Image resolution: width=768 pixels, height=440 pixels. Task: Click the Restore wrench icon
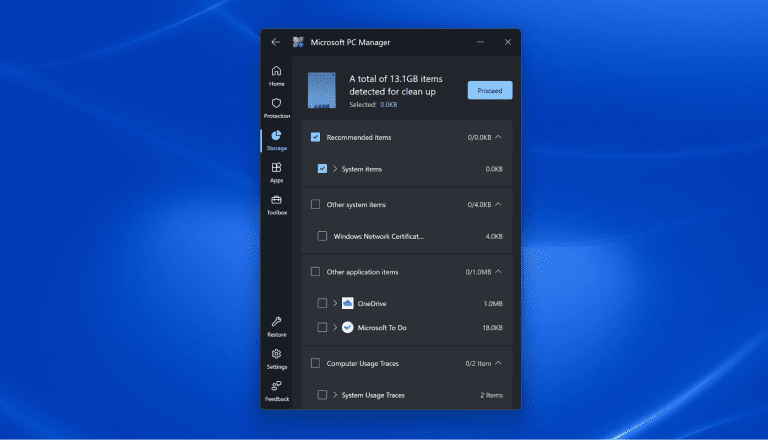tap(276, 326)
